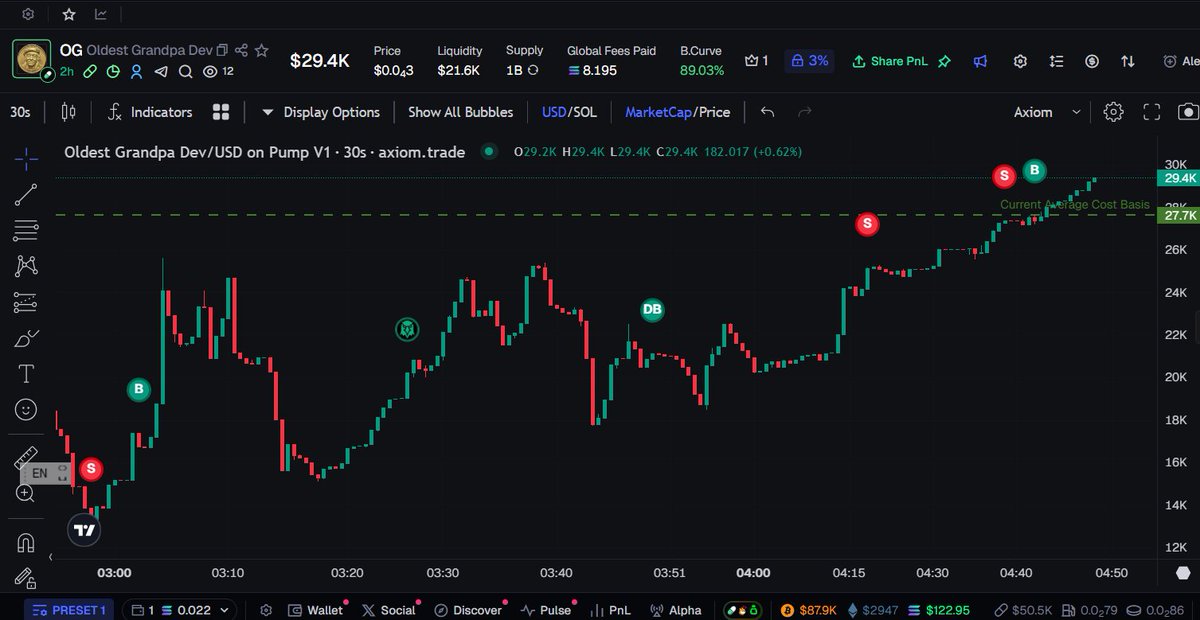Click the OG token avatar image
The image size is (1200, 620).
tap(32, 59)
